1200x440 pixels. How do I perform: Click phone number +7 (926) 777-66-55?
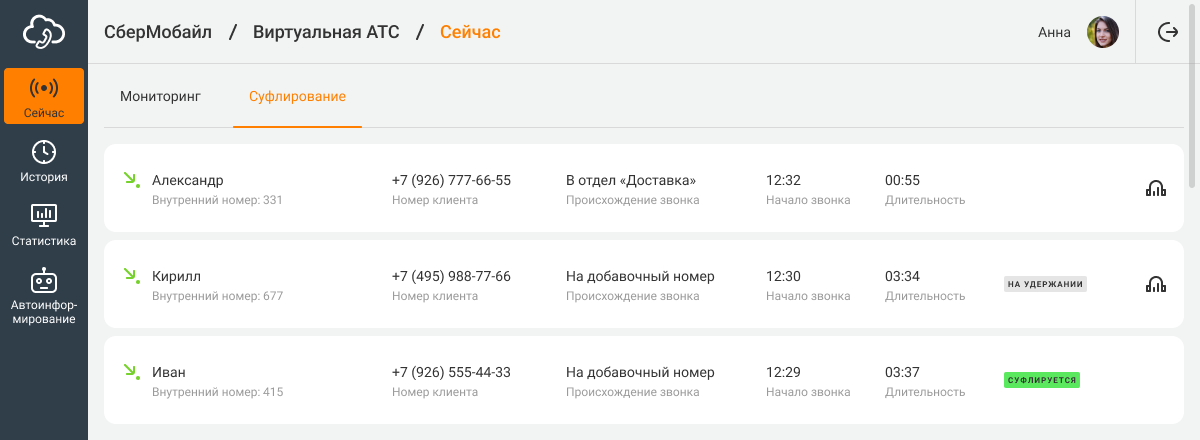click(x=451, y=180)
